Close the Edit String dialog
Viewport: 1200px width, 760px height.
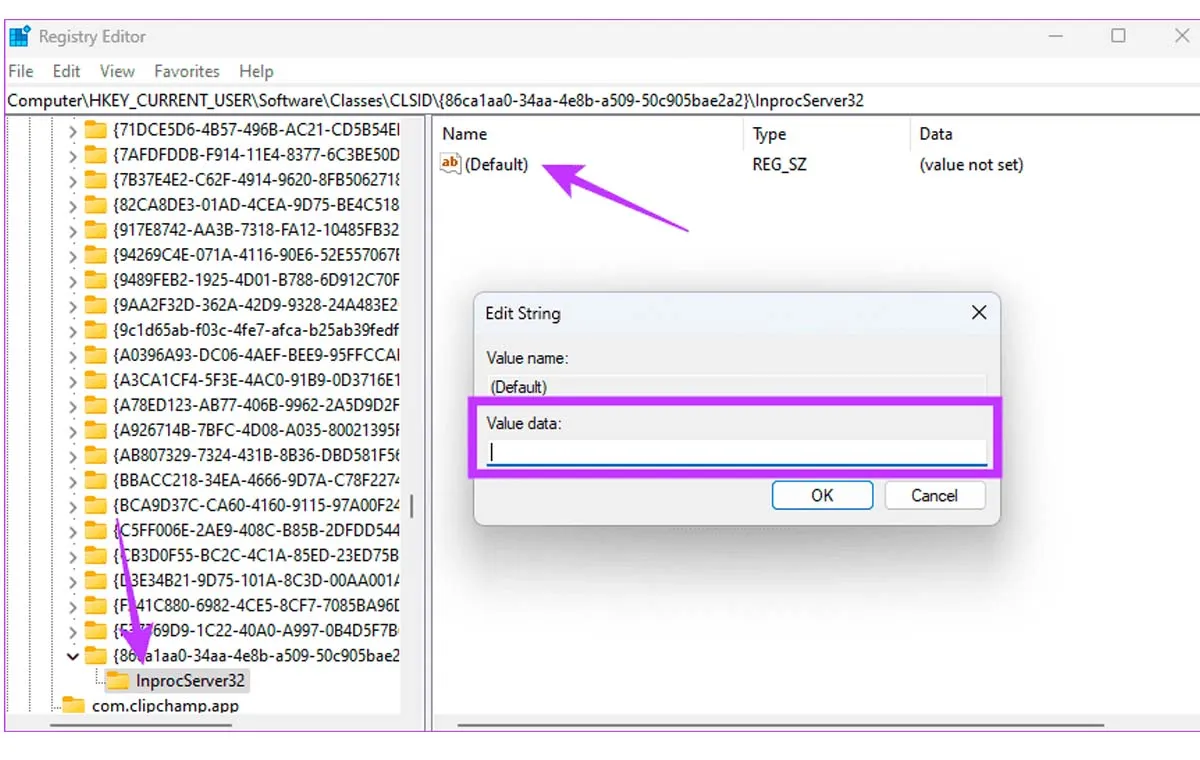point(979,313)
